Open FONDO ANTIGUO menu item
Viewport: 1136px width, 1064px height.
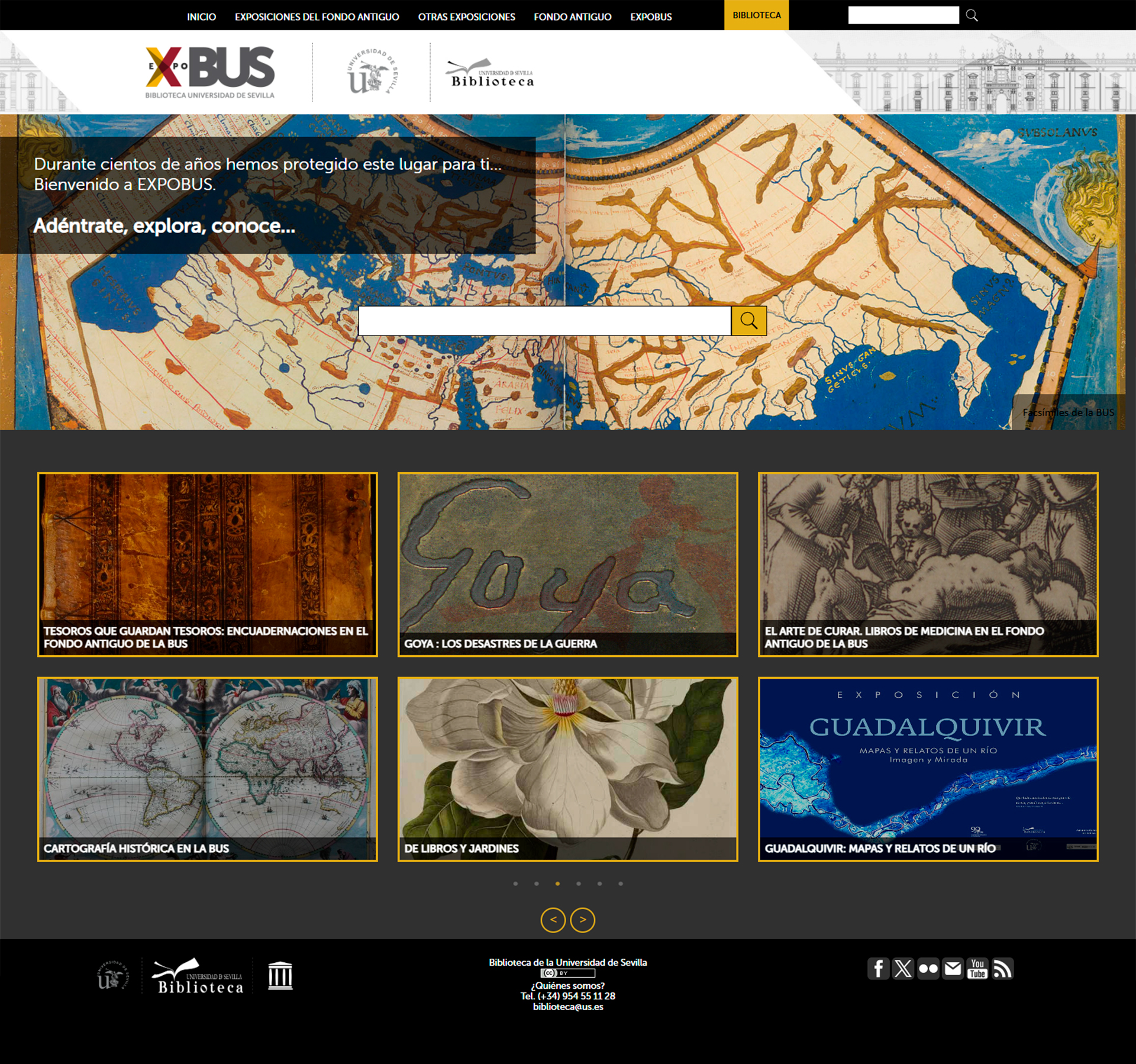tap(572, 17)
